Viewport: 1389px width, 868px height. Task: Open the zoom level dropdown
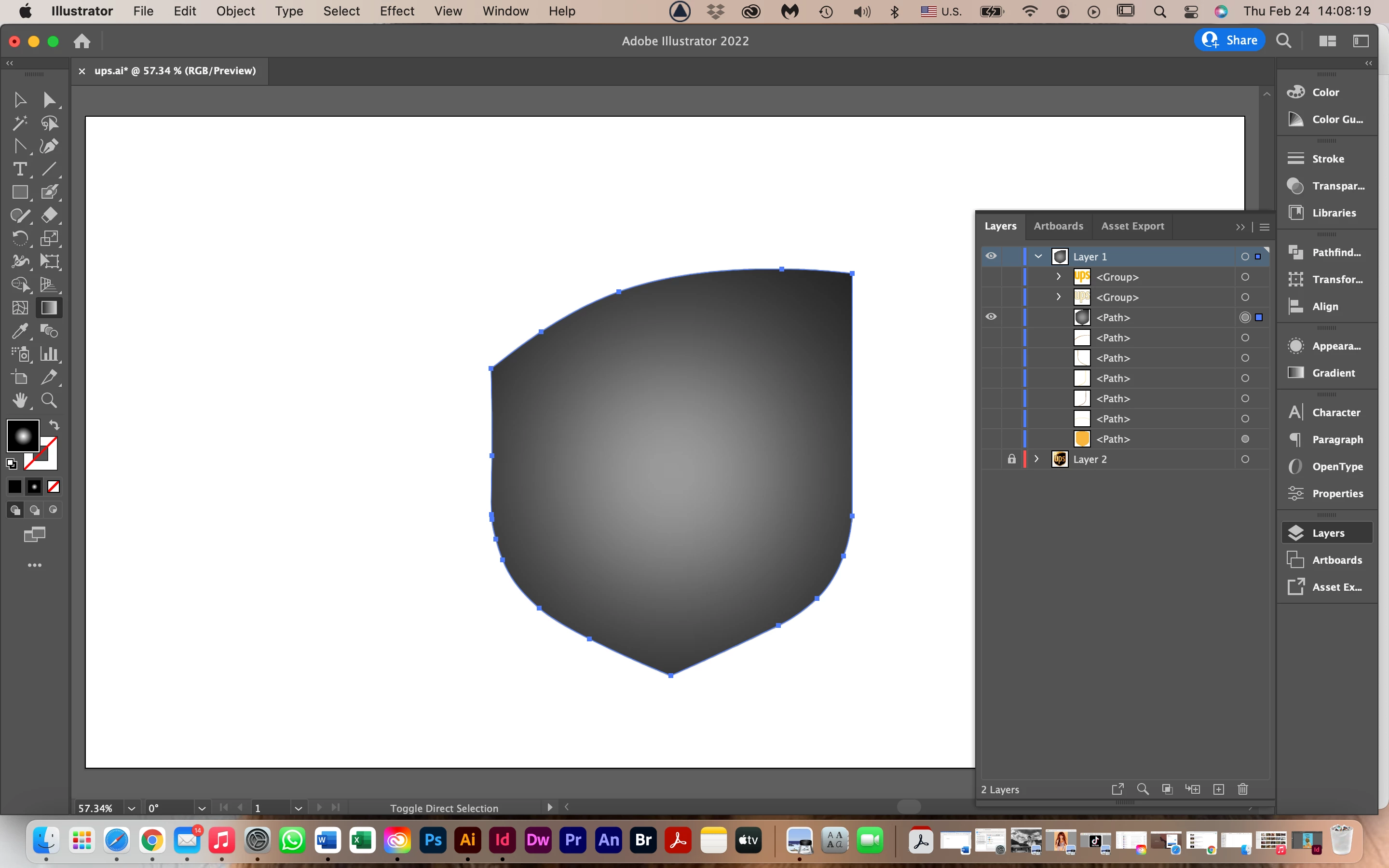pos(132,808)
